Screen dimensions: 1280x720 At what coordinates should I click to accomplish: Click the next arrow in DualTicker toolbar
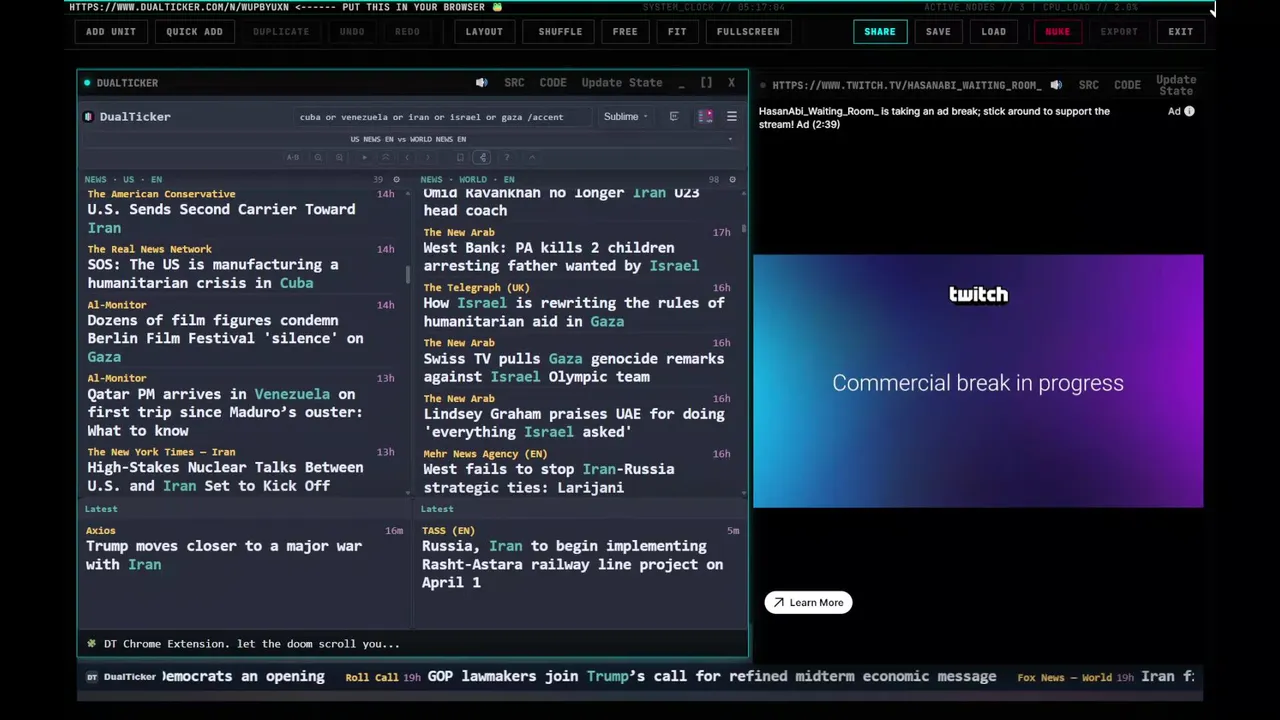click(427, 157)
